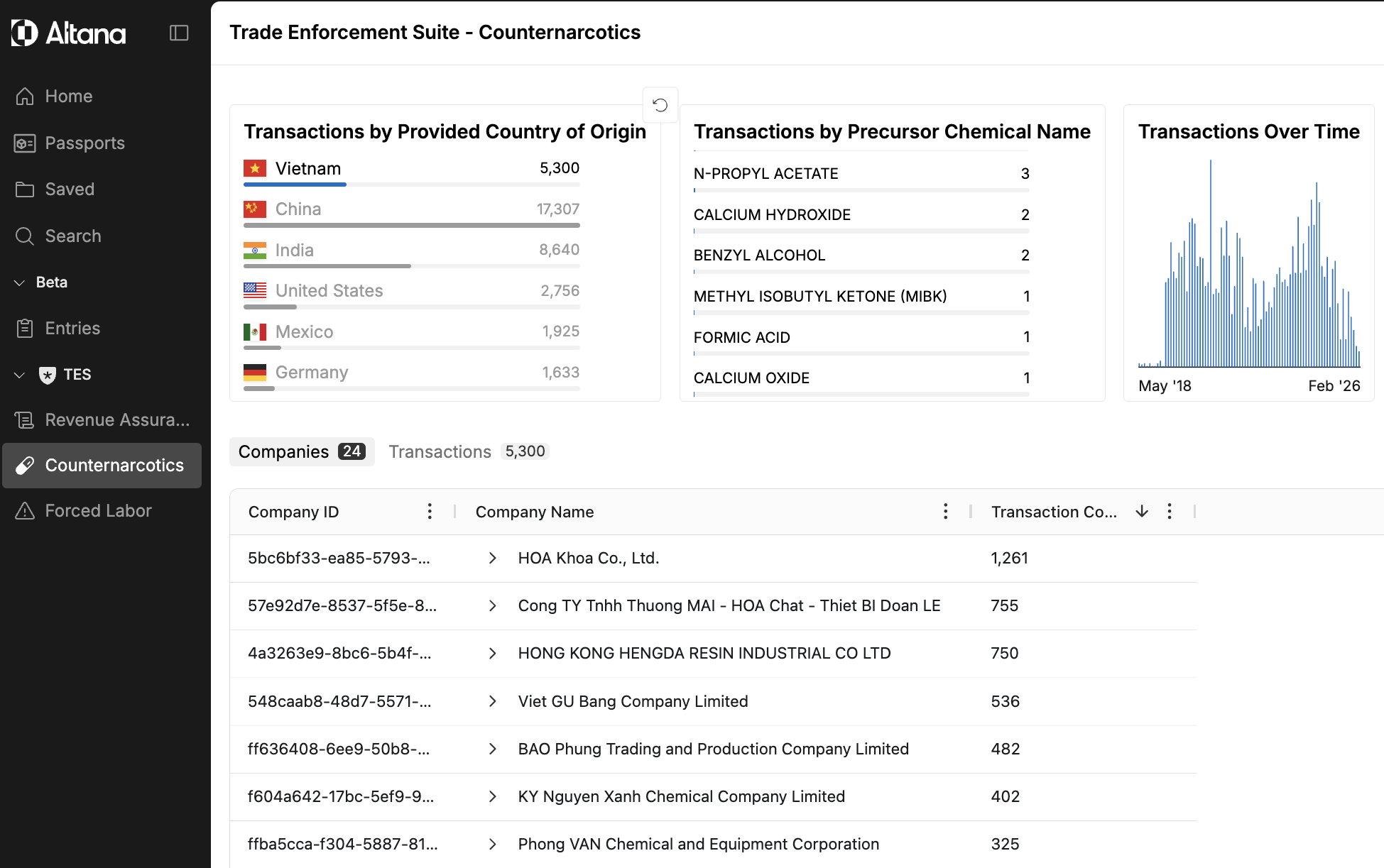Click transaction count 1,261
The width and height of the screenshot is (1384, 868).
pos(1009,559)
